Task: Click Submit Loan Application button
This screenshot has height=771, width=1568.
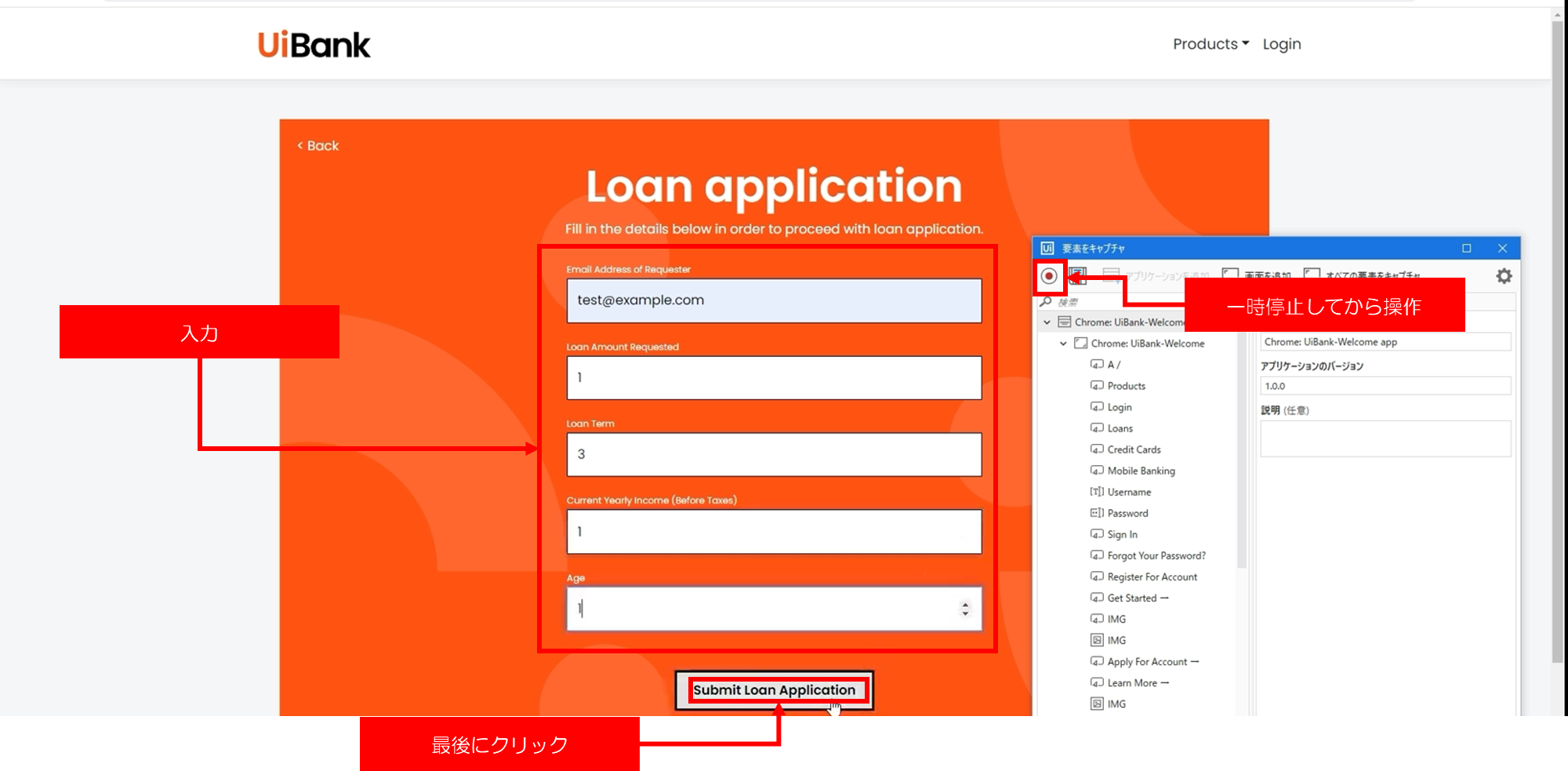Action: (774, 690)
